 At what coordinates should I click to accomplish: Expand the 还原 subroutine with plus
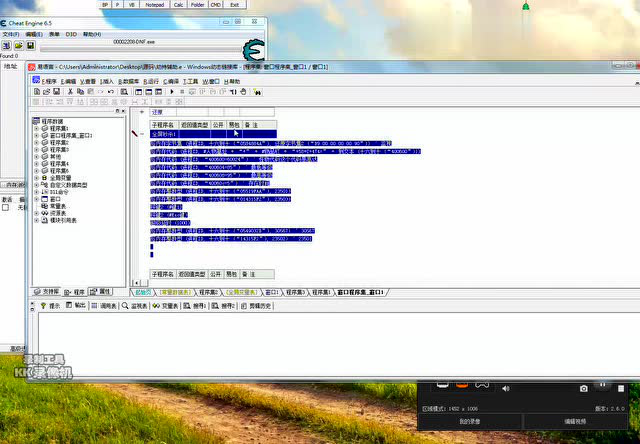pyautogui.click(x=142, y=112)
